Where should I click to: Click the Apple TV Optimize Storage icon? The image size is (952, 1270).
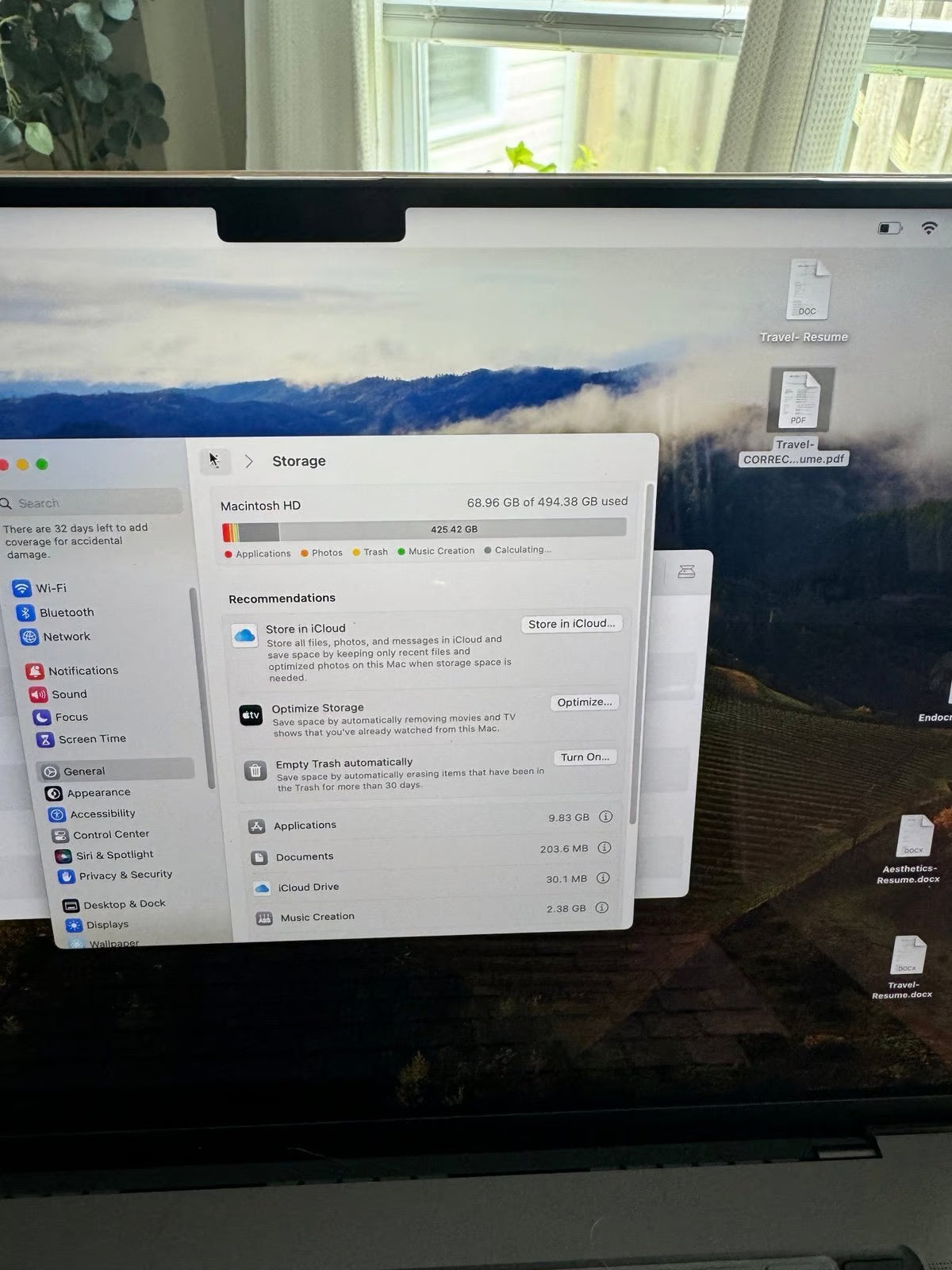[251, 715]
